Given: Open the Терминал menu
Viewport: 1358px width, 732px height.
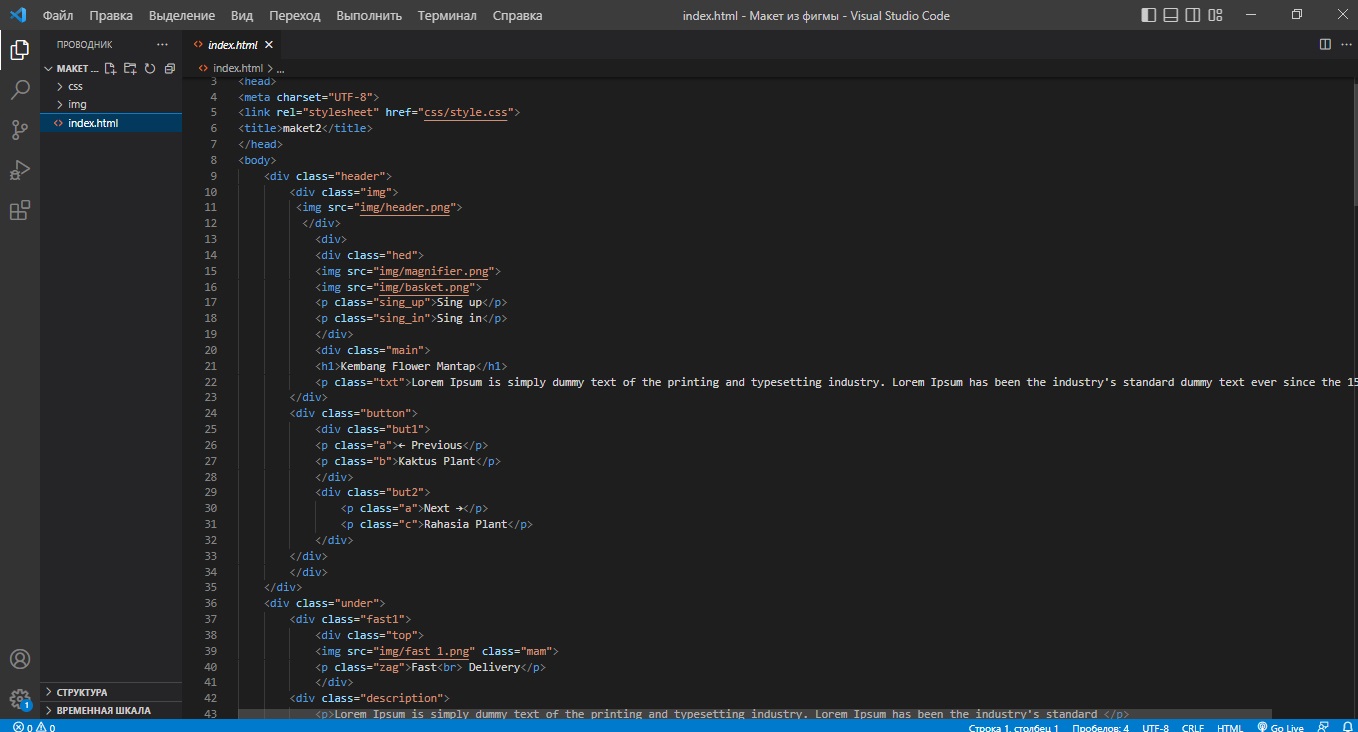Looking at the screenshot, I should (x=447, y=16).
